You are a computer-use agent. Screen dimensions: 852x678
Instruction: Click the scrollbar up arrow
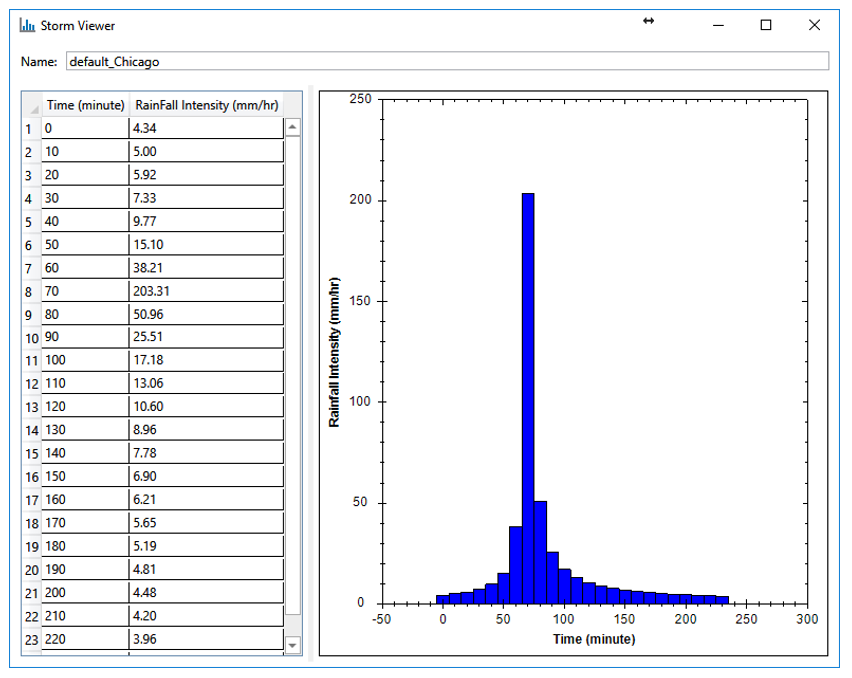[294, 126]
